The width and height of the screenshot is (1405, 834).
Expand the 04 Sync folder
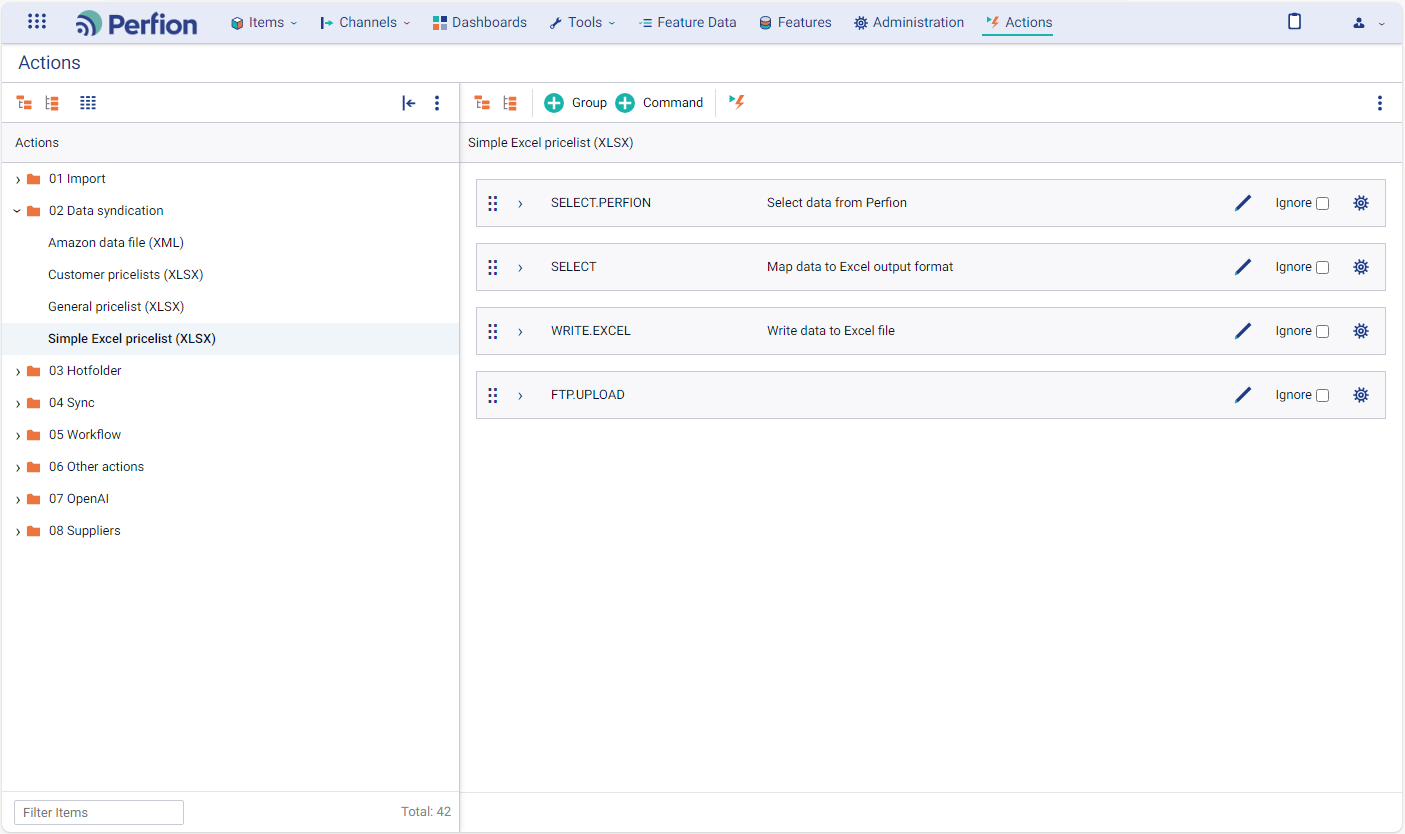(x=18, y=404)
